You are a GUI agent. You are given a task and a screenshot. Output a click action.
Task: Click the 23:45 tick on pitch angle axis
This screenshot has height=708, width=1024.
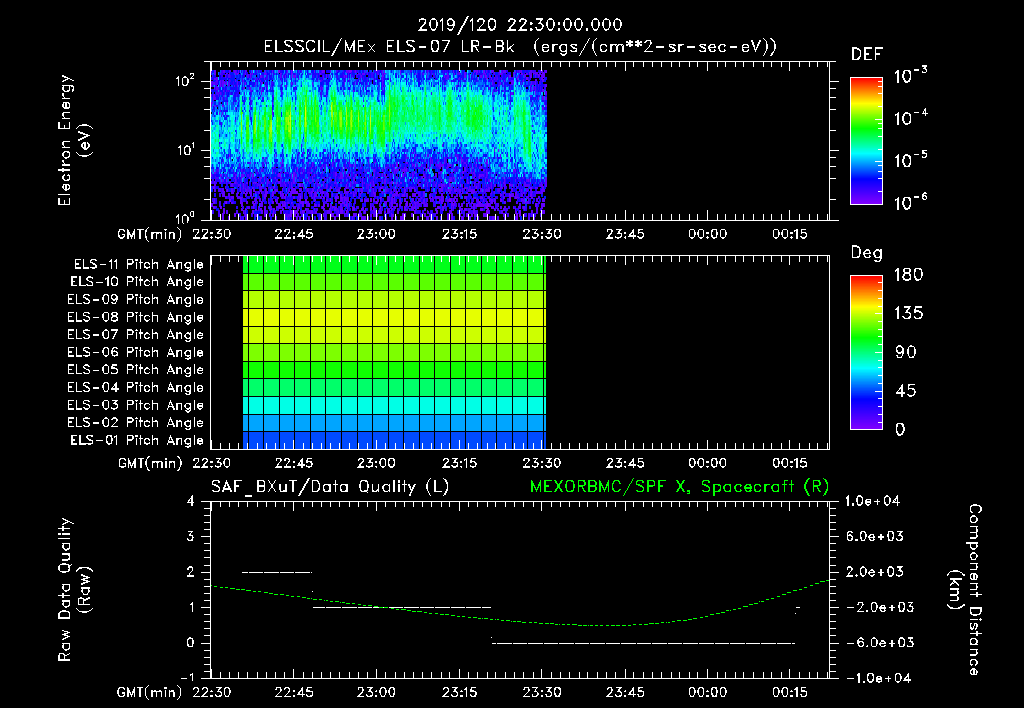(624, 463)
